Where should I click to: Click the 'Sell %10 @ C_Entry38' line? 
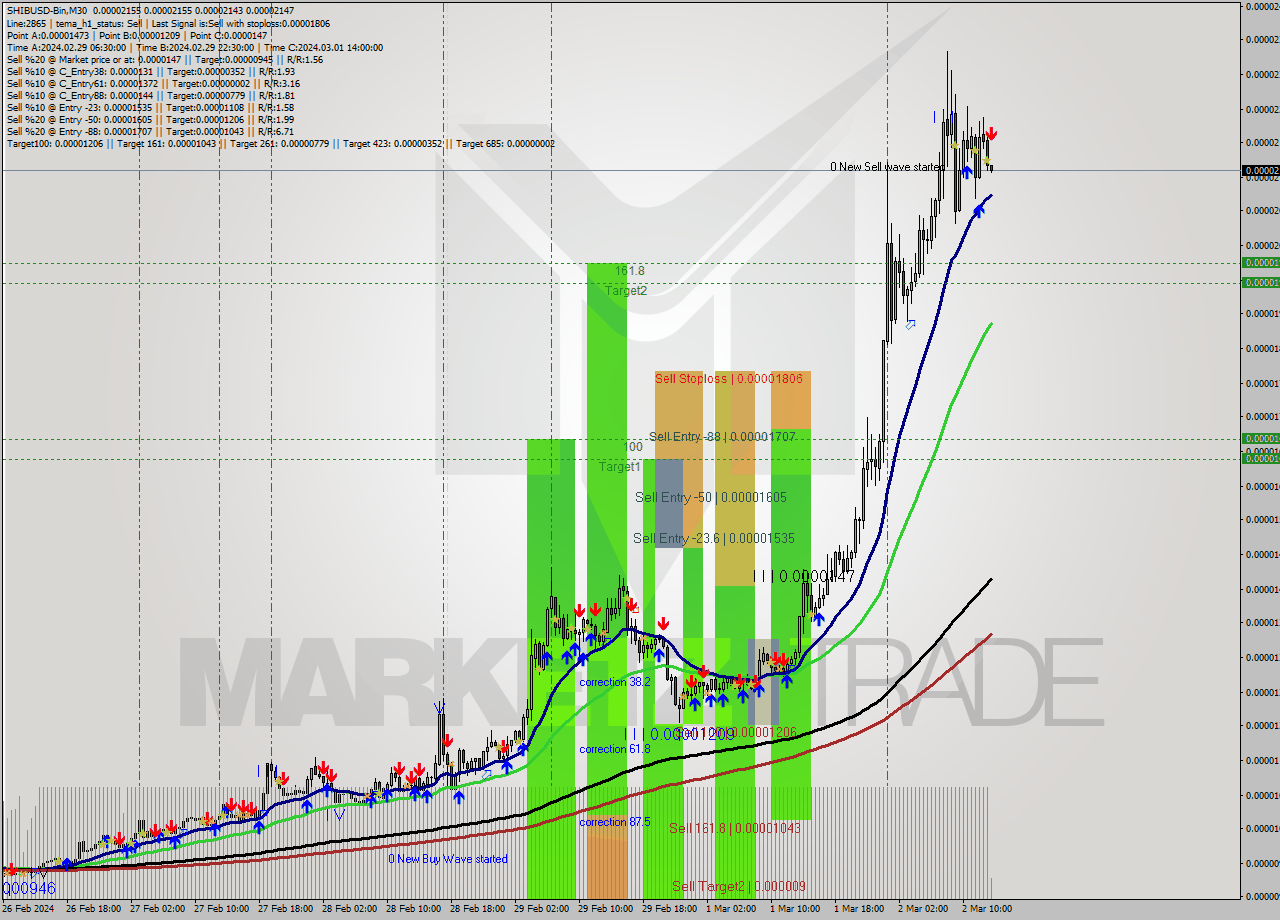tap(150, 71)
